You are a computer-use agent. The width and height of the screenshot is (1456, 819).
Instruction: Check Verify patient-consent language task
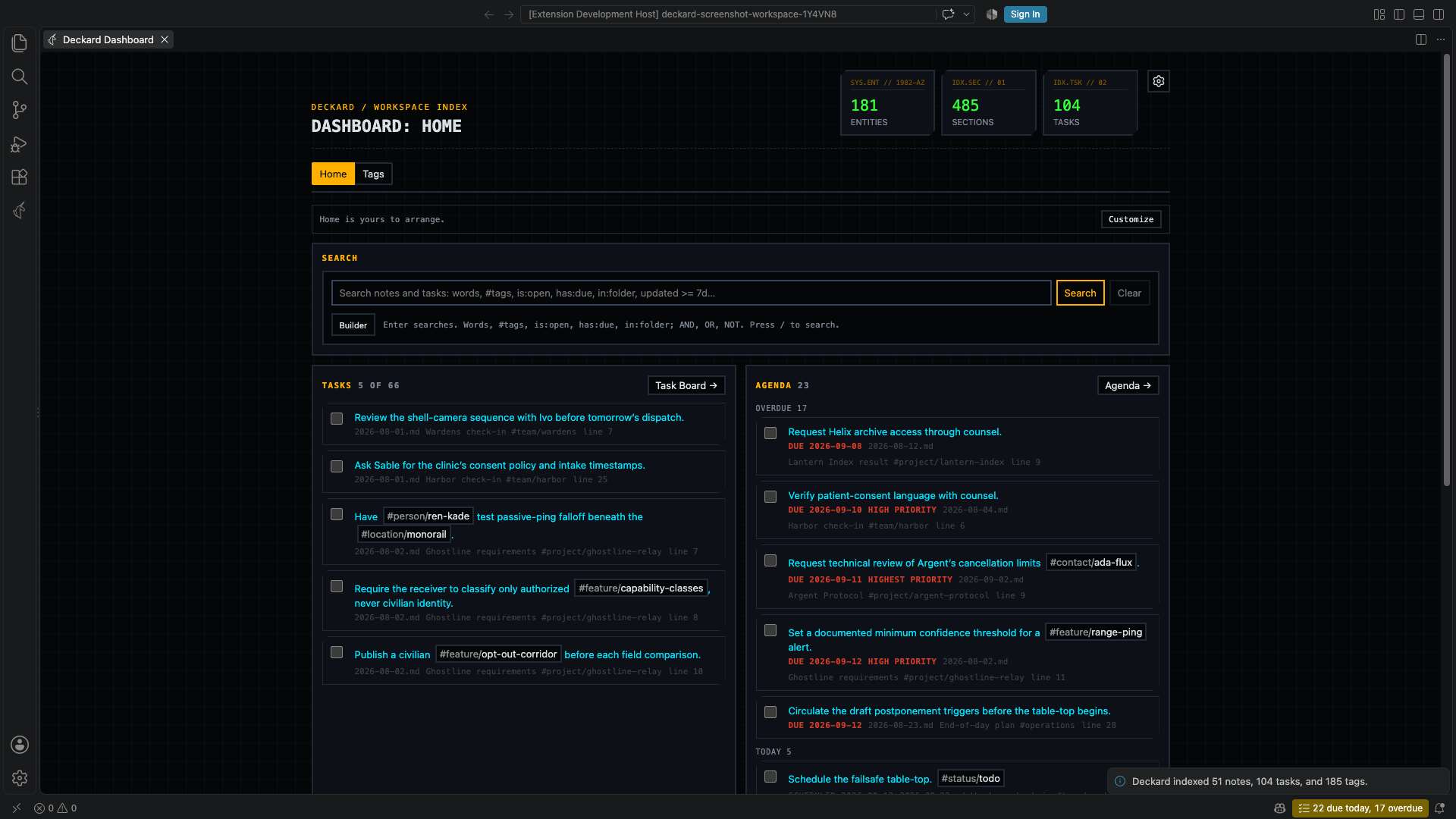(x=770, y=497)
